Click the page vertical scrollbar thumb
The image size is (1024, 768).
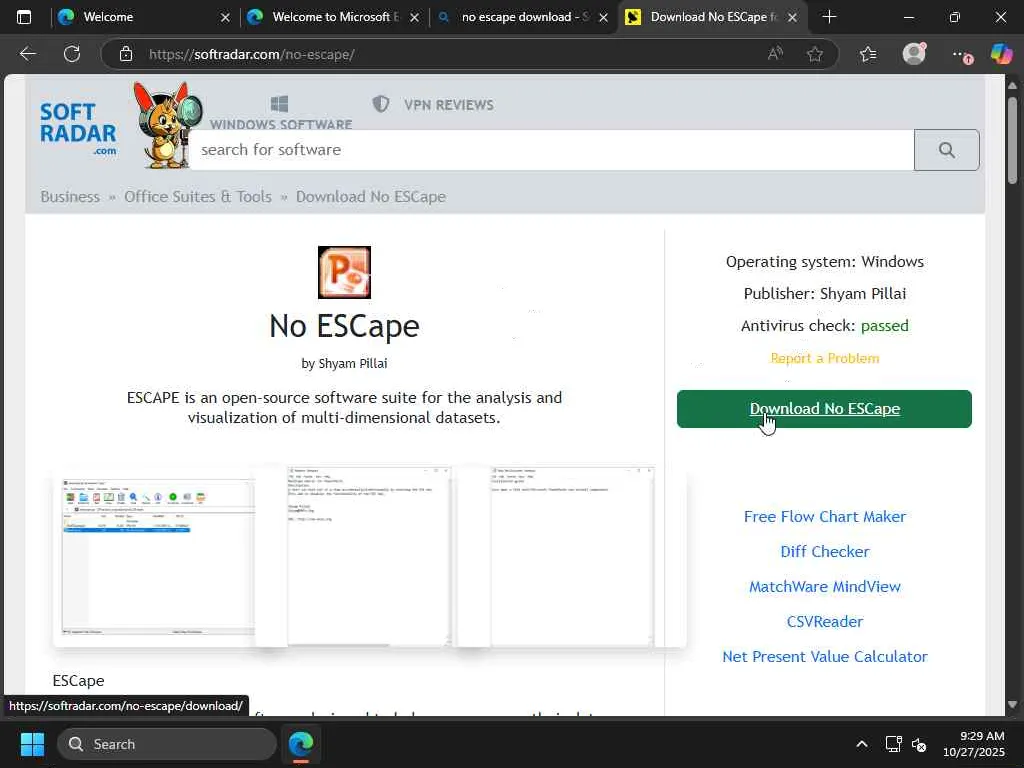point(1012,140)
